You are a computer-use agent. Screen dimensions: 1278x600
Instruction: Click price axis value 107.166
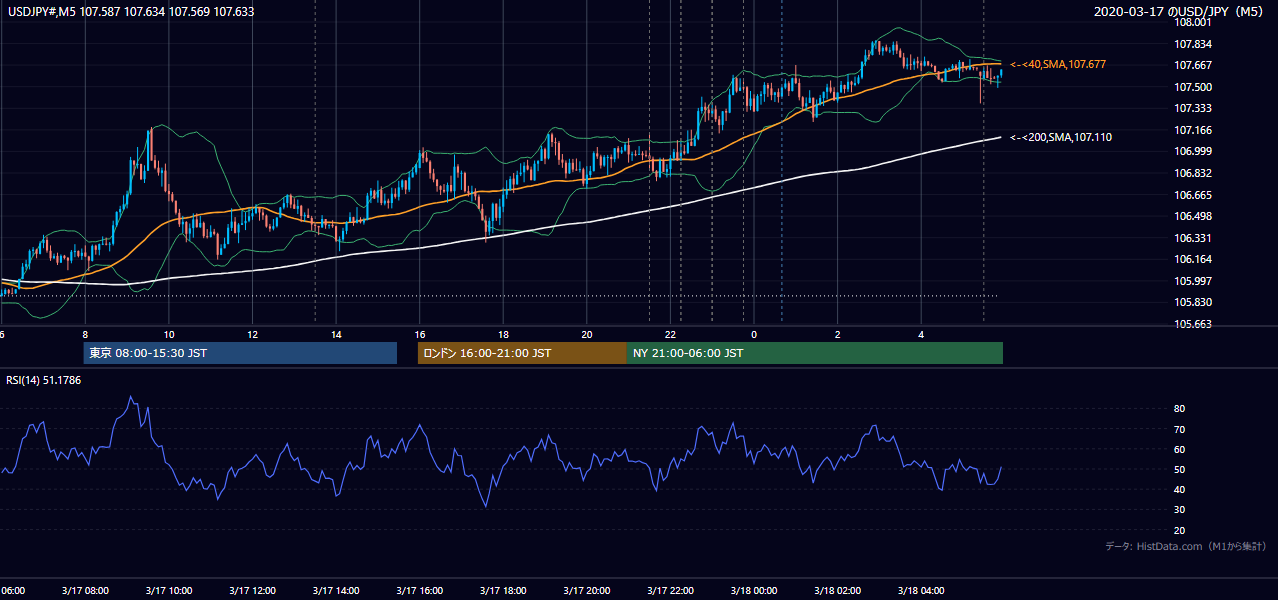pyautogui.click(x=1193, y=130)
